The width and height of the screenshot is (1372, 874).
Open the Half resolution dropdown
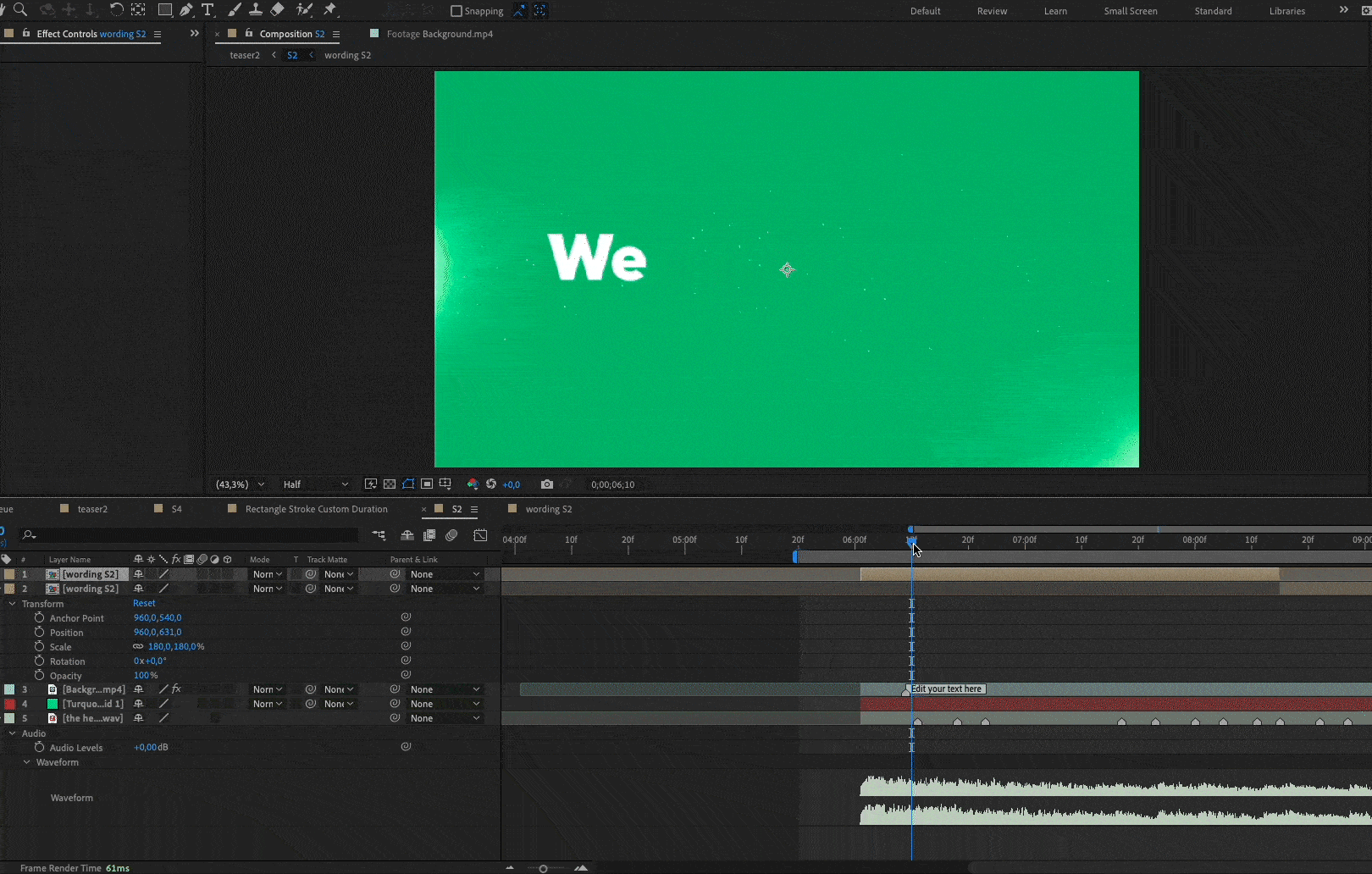coord(316,484)
